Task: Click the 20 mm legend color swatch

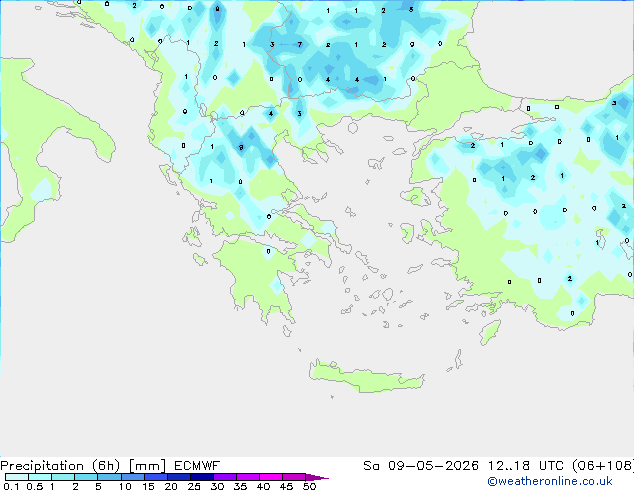Action: pyautogui.click(x=179, y=477)
